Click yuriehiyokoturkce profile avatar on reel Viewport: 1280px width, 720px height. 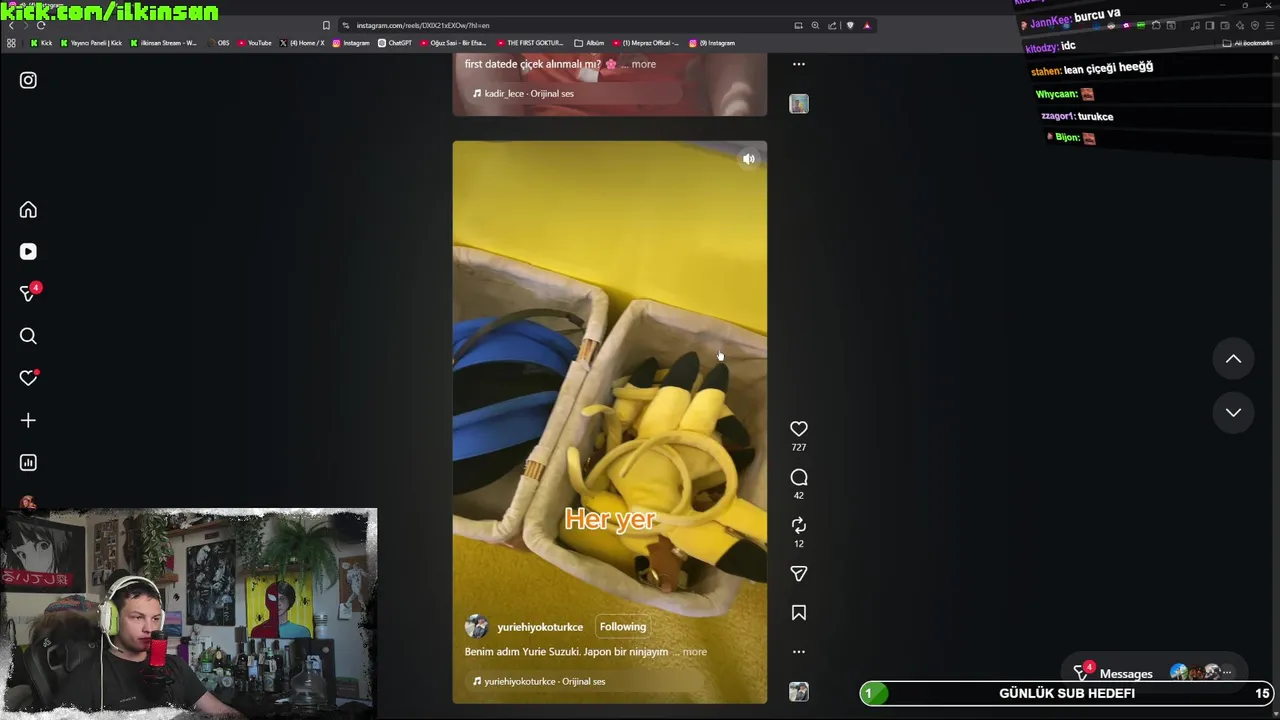pos(477,627)
